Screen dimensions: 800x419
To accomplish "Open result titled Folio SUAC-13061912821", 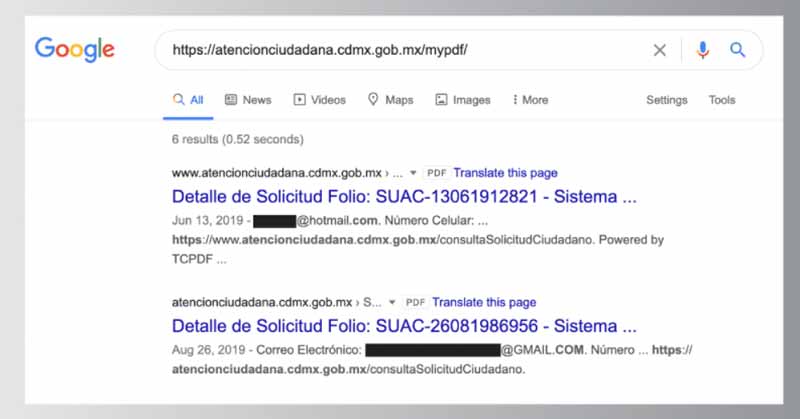I will [404, 196].
